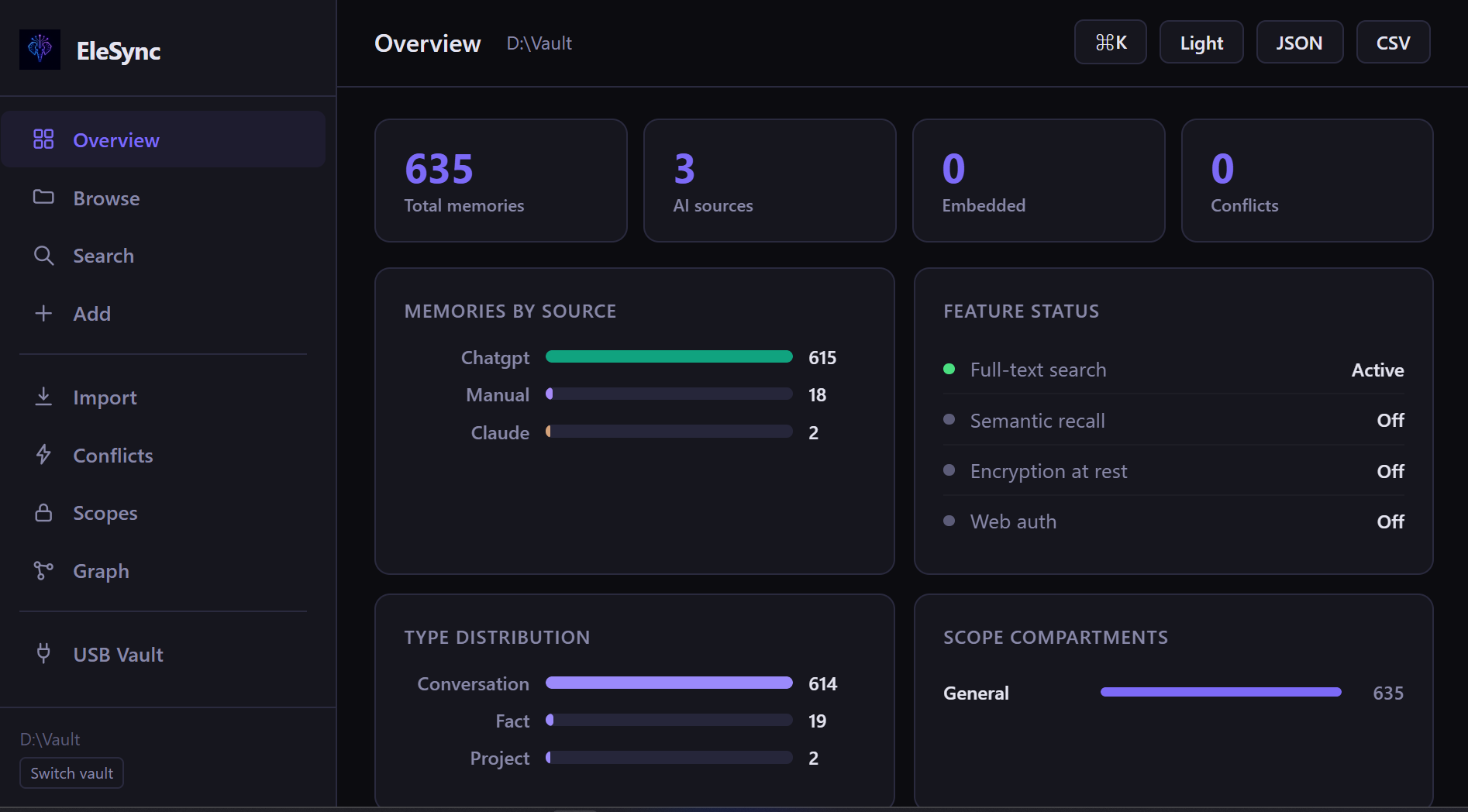Open the Conflicts page label in sidebar

click(113, 456)
